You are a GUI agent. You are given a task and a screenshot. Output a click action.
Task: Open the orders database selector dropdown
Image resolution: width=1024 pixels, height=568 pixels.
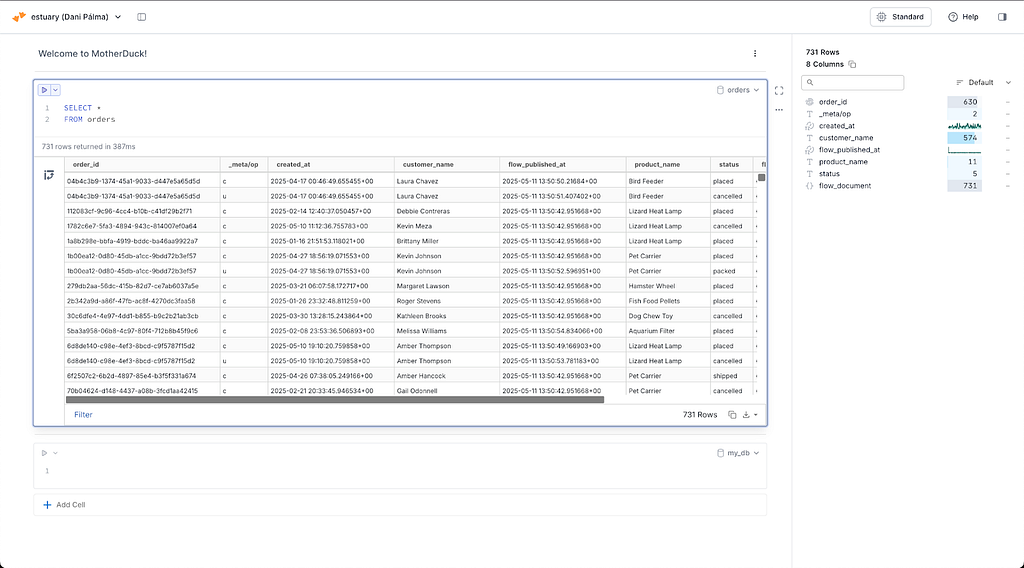[x=738, y=90]
